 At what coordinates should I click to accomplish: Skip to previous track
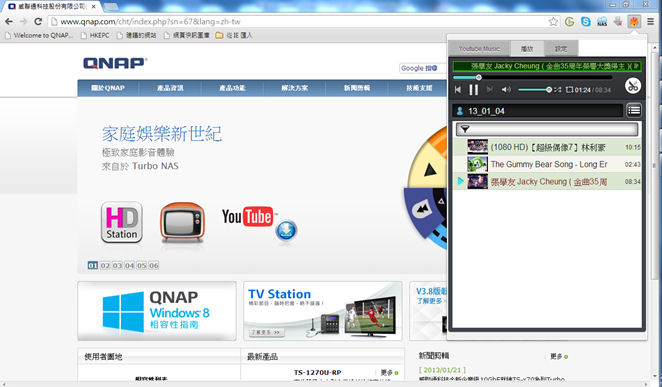click(458, 89)
